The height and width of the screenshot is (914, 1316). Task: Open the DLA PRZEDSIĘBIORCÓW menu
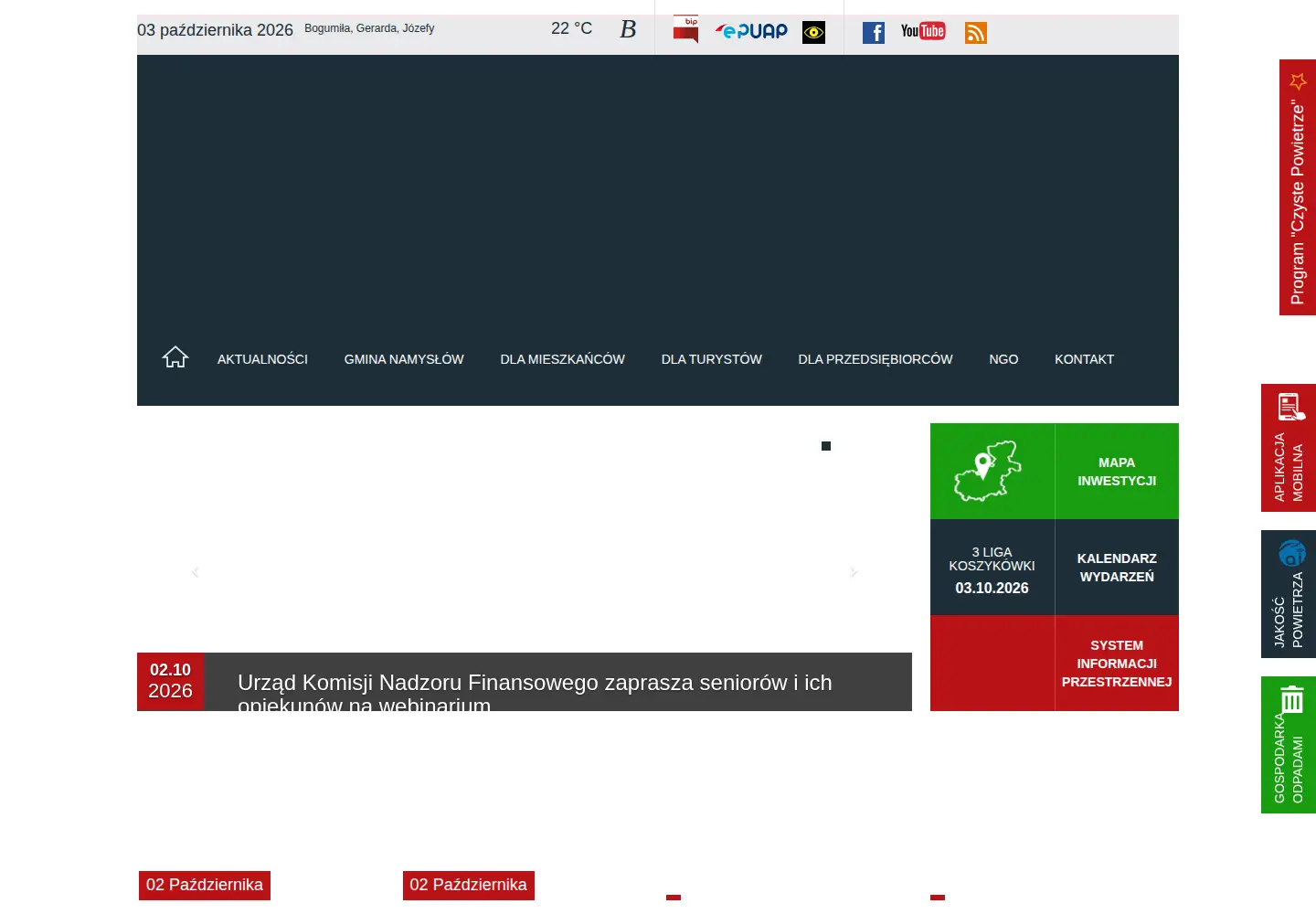coord(876,359)
